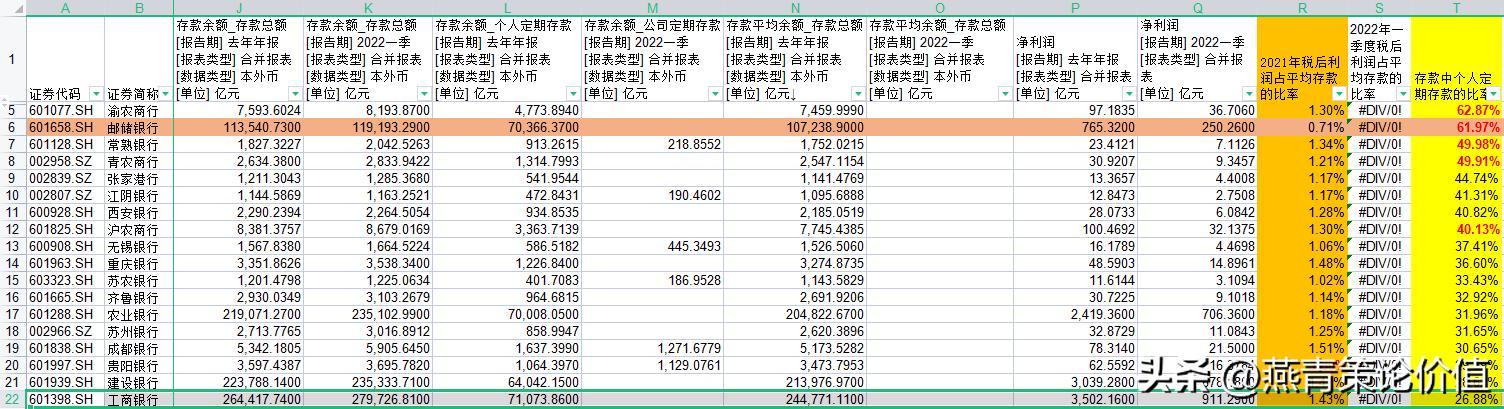Select the whole column O by its header
The image size is (1504, 409).
939,8
